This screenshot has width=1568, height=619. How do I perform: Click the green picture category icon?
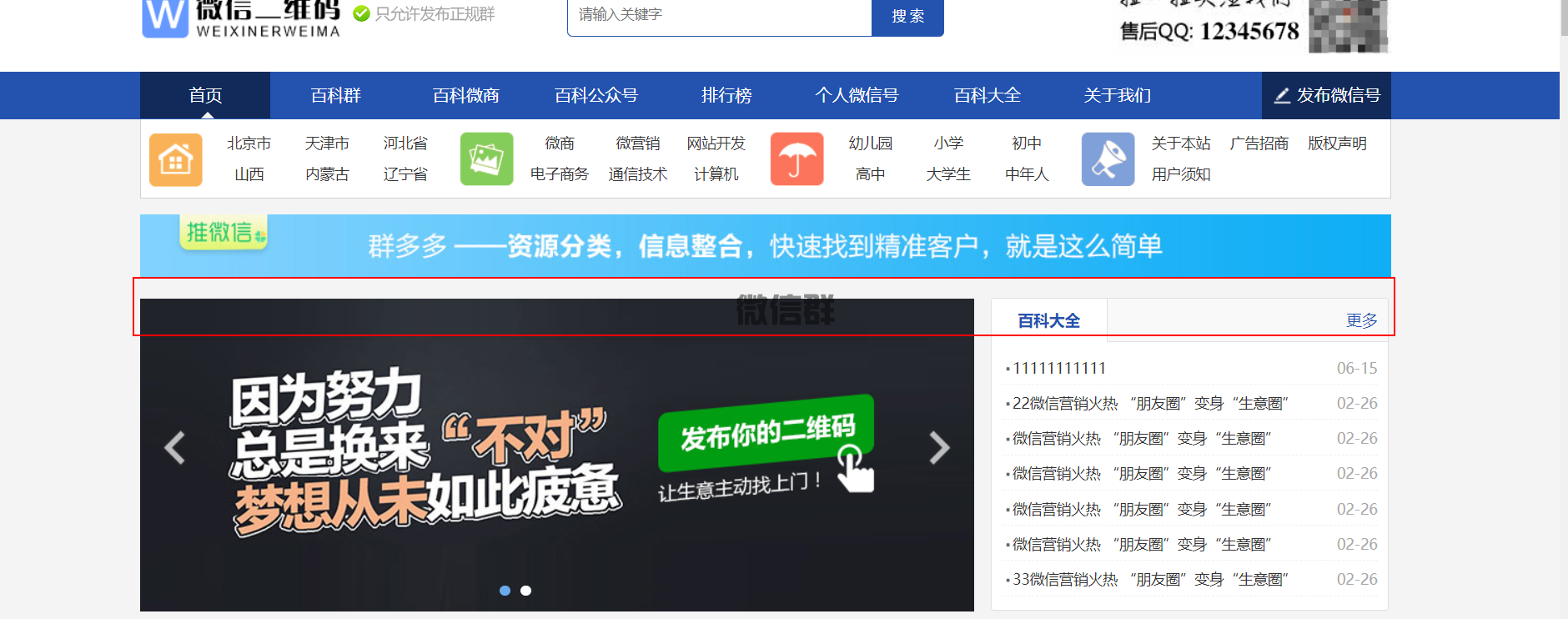click(x=486, y=159)
